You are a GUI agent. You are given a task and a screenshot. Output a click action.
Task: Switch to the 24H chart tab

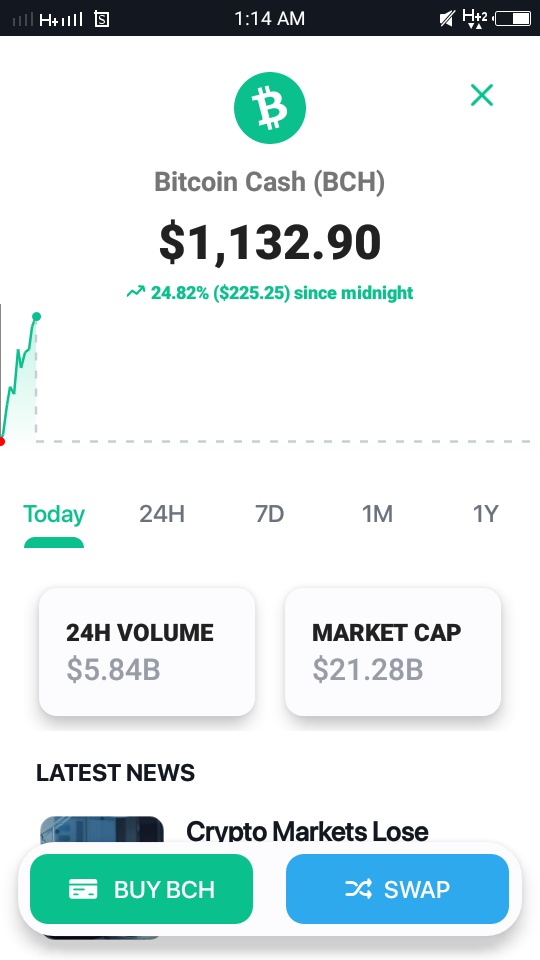click(162, 514)
